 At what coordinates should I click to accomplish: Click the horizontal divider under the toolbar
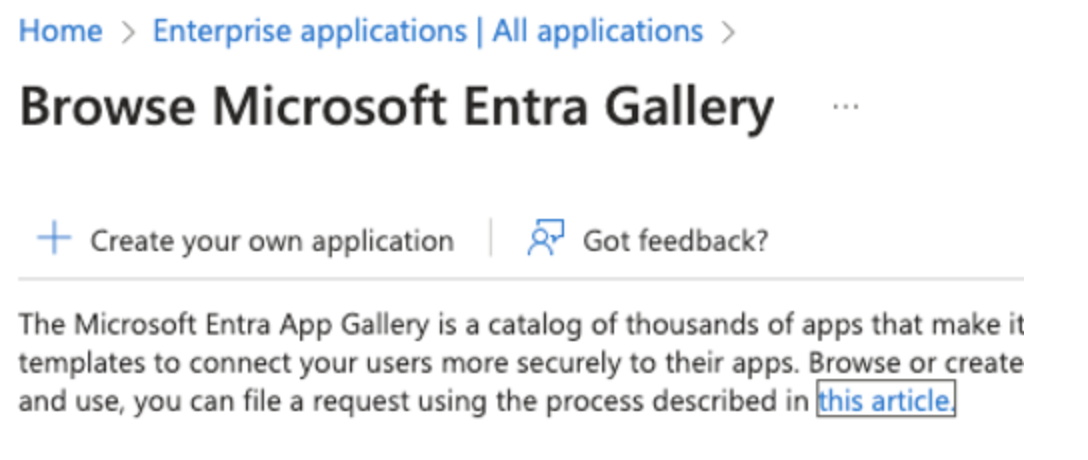tap(521, 279)
